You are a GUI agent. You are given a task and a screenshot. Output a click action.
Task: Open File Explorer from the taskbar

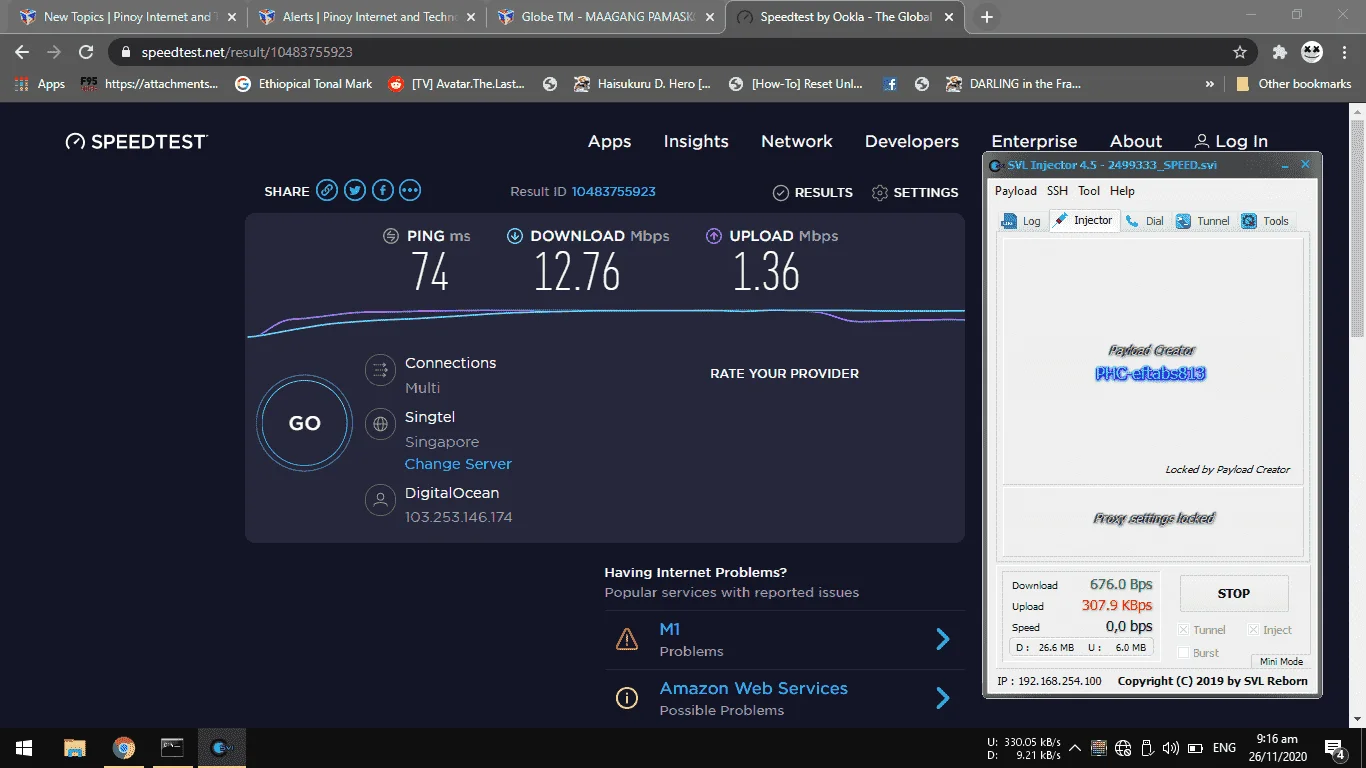75,748
